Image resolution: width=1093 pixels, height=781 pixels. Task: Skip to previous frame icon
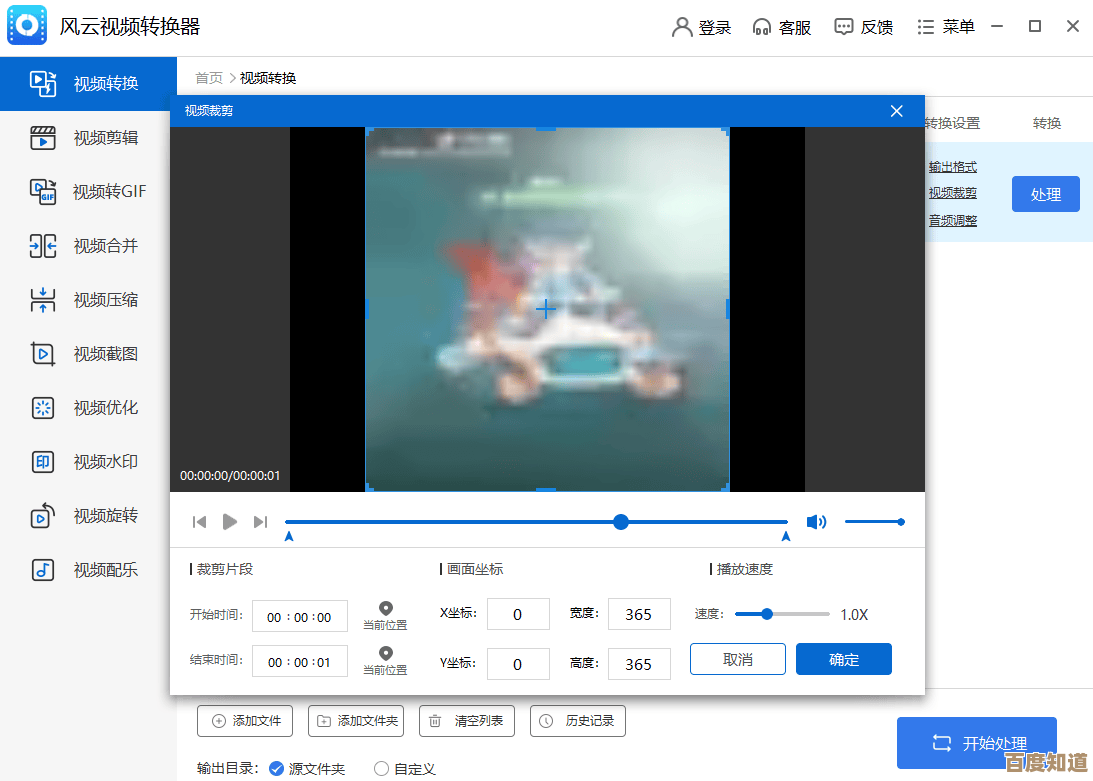coord(200,521)
